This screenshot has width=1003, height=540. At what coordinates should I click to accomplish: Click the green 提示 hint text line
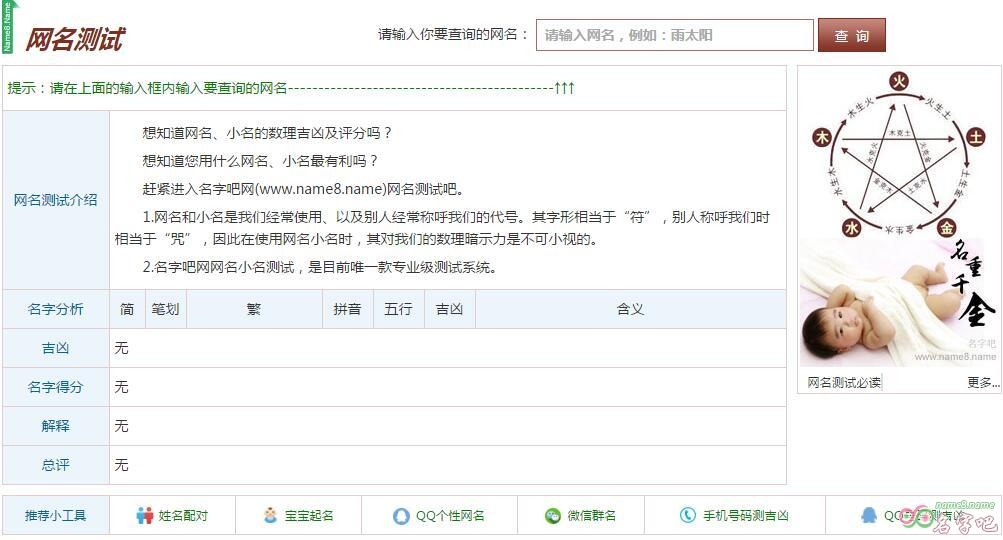(291, 88)
